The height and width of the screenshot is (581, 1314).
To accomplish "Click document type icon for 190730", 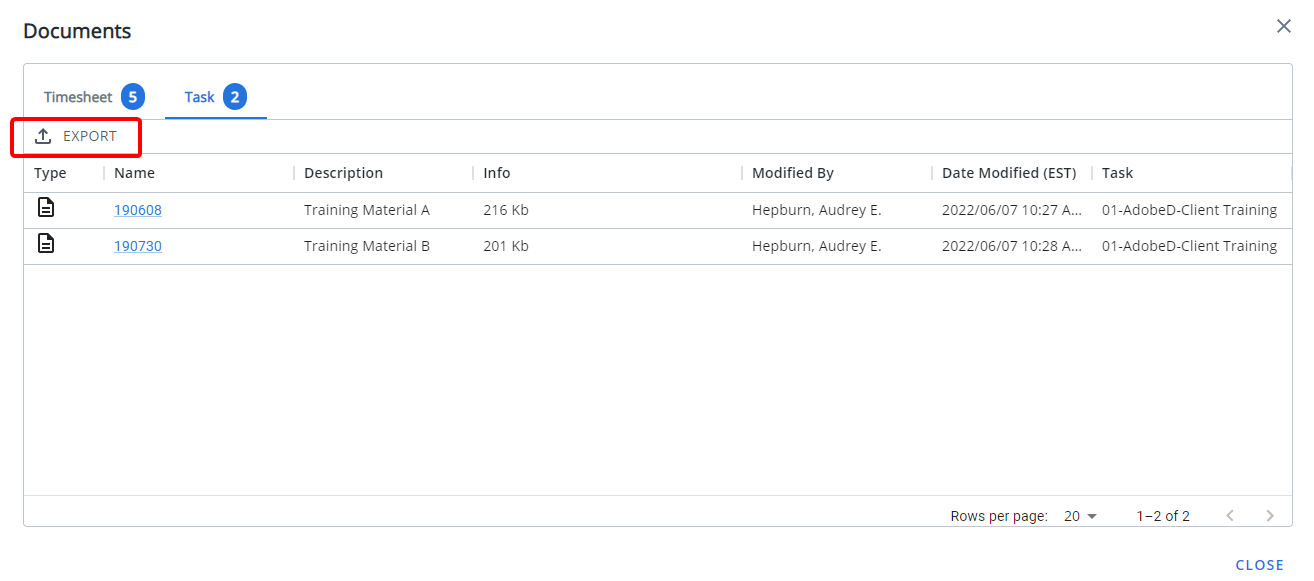I will pyautogui.click(x=45, y=244).
